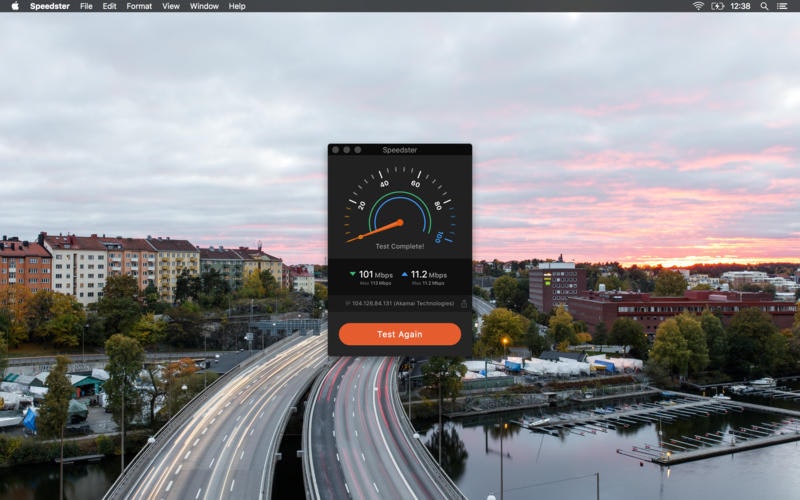Click the max upload speed text under 11.2 Mbps
The width and height of the screenshot is (800, 500).
coord(429,283)
